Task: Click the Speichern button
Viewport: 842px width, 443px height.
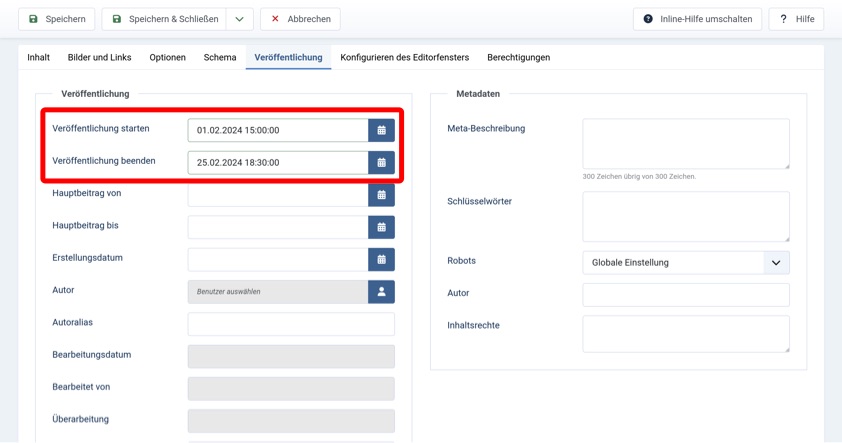Action: [57, 19]
